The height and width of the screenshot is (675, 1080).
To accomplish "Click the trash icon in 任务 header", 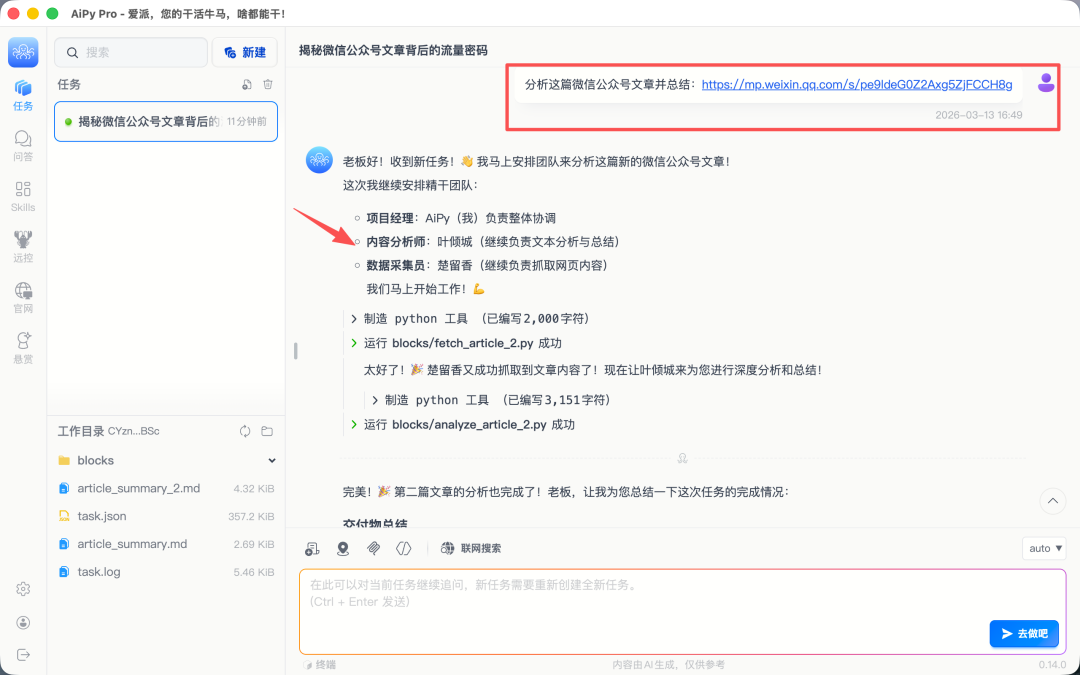I will coord(268,85).
